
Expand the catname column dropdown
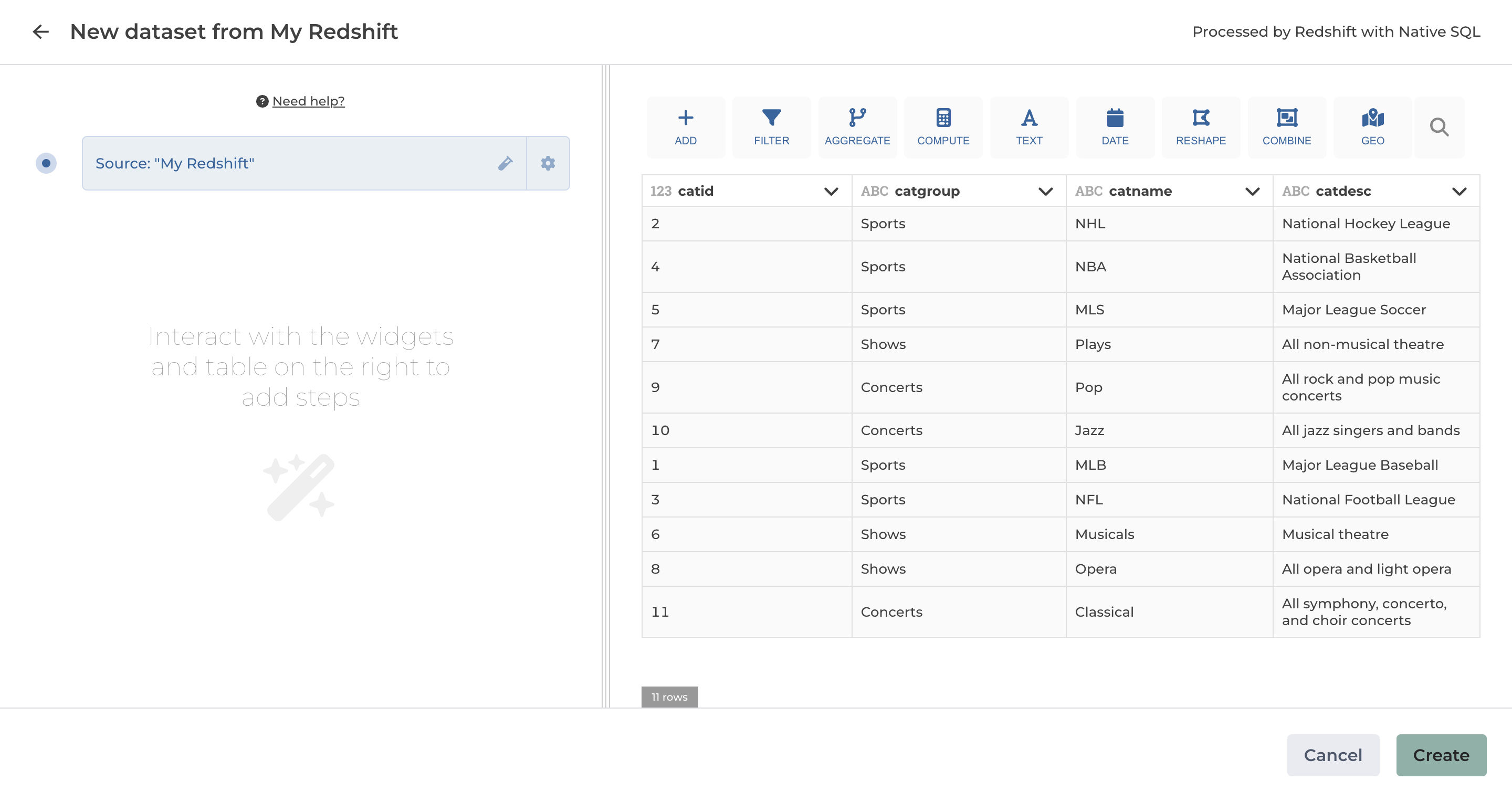[x=1252, y=191]
